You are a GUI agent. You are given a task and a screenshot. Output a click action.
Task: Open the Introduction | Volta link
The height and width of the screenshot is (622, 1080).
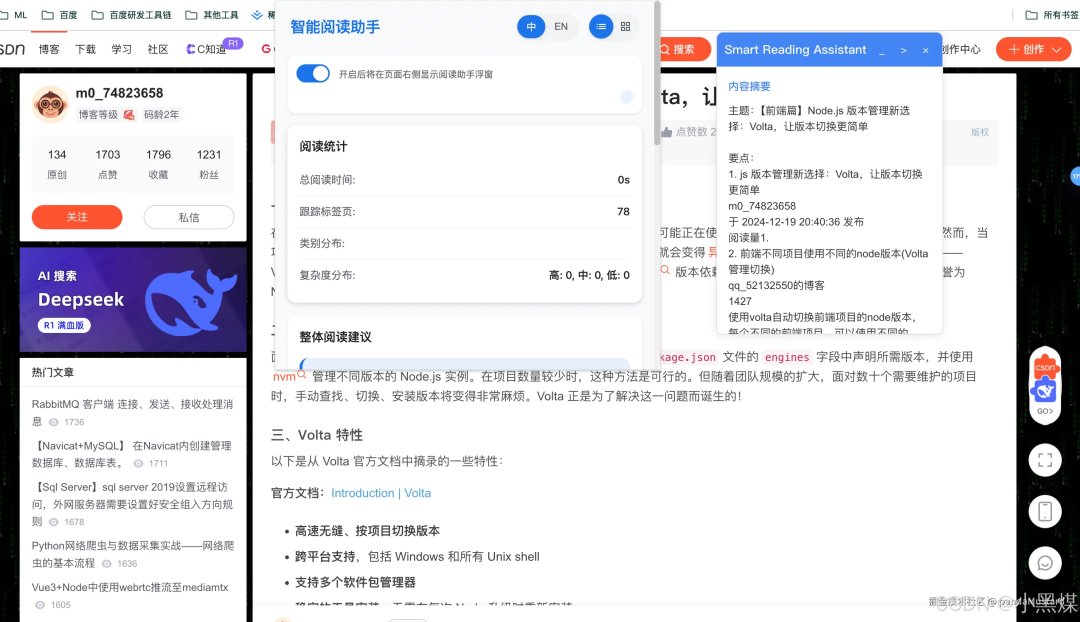pyautogui.click(x=381, y=493)
